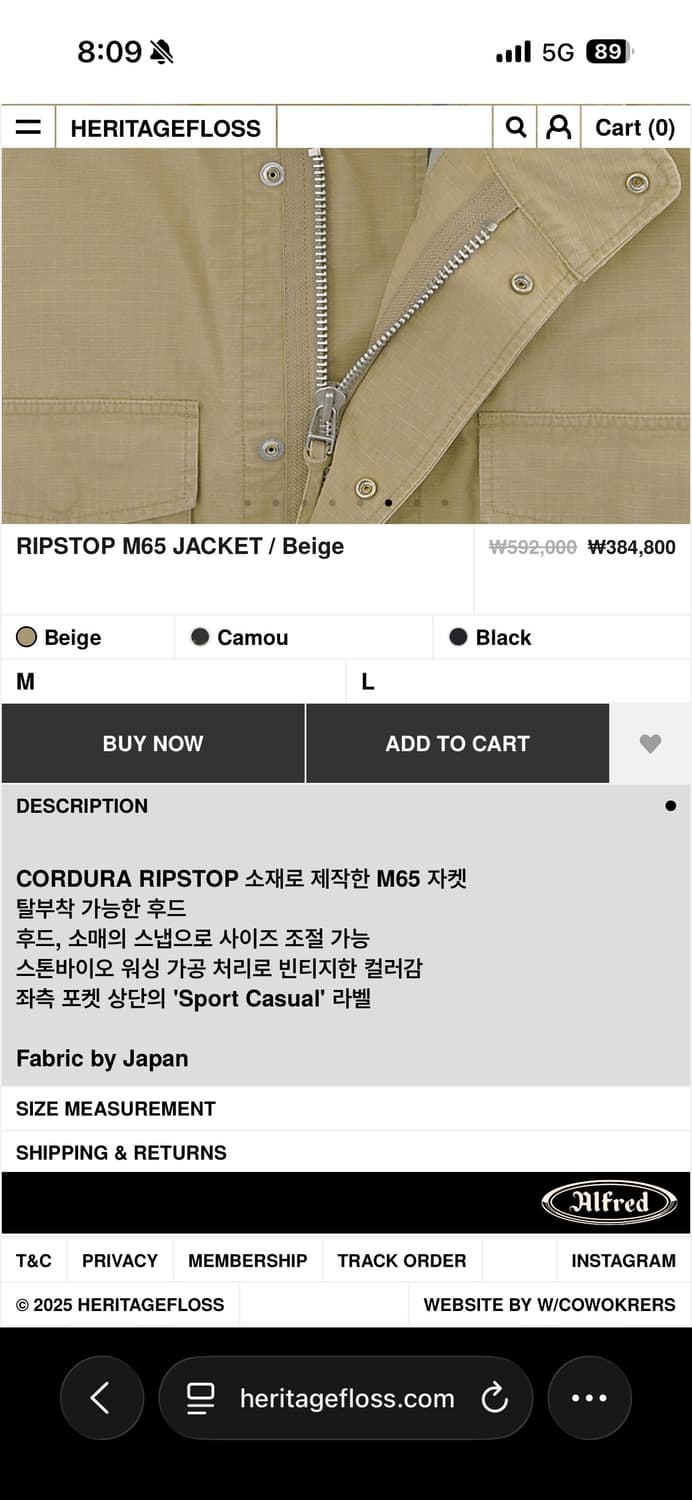
Task: Click the BUY NOW button
Action: [152, 743]
